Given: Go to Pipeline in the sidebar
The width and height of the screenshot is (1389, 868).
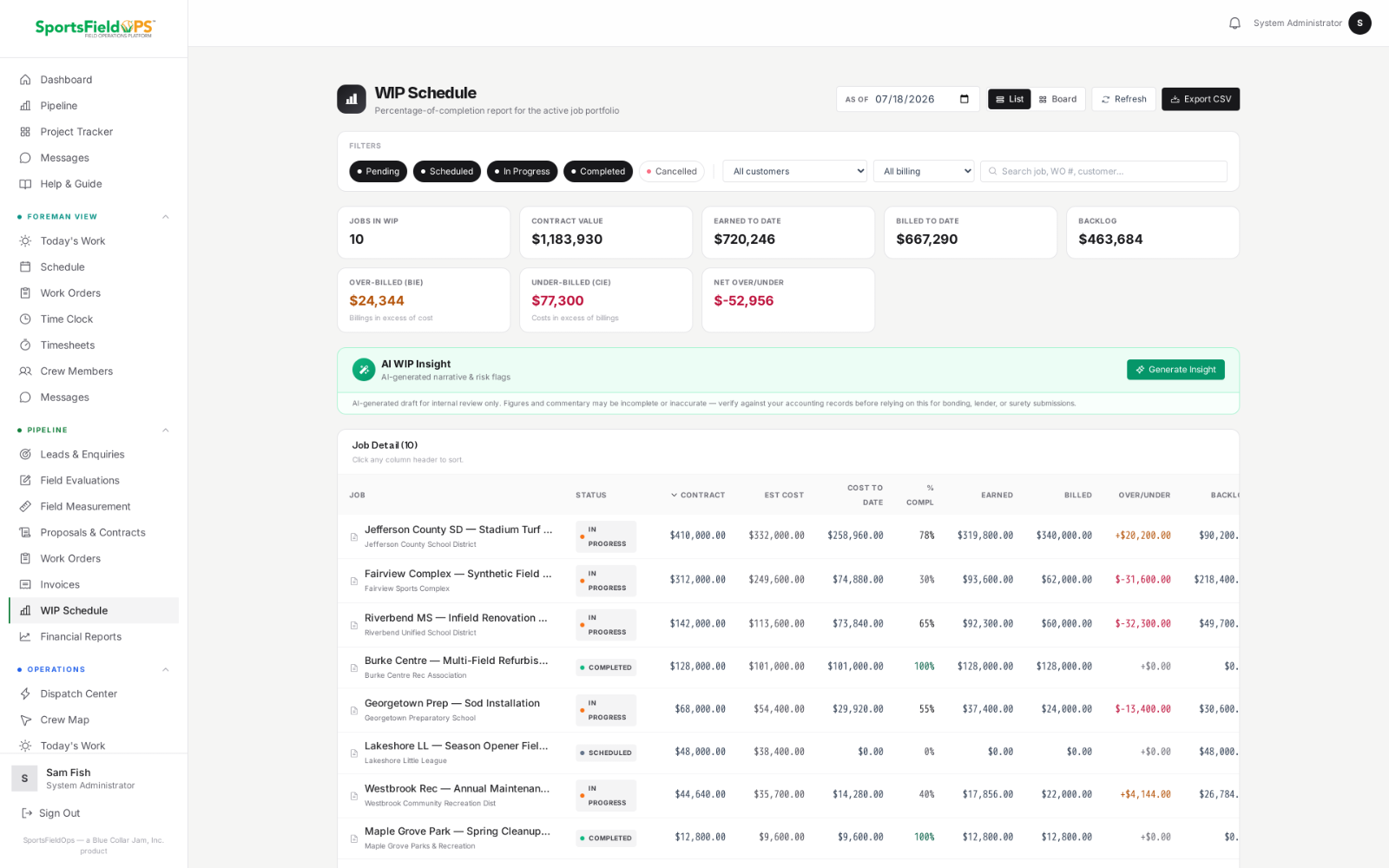Looking at the screenshot, I should point(94,106).
